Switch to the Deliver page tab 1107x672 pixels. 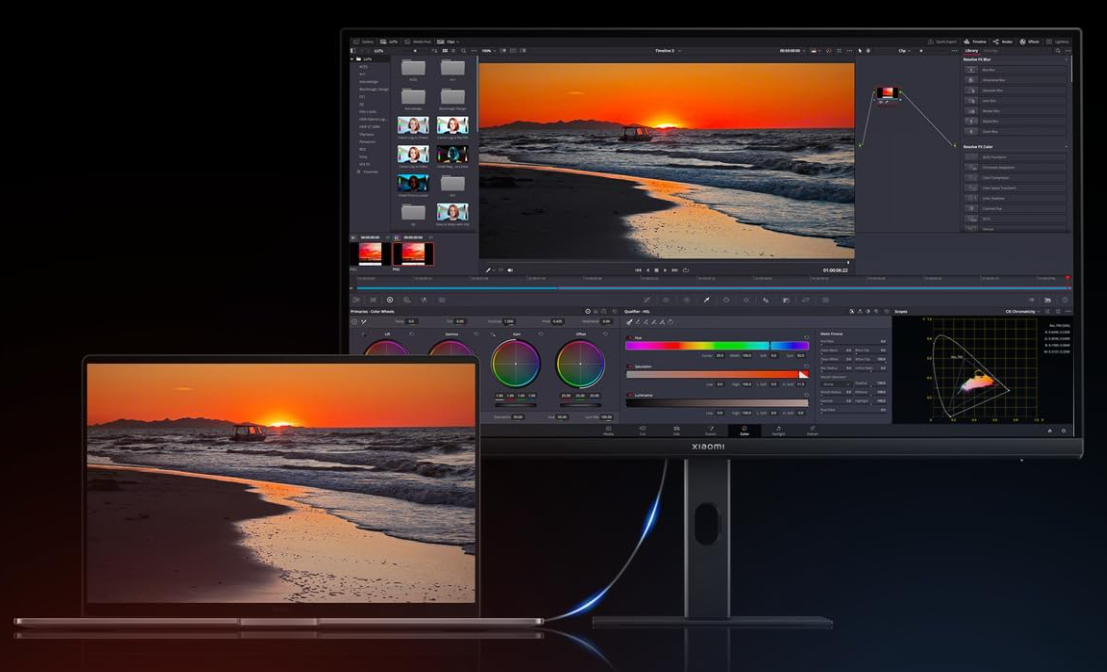812,431
